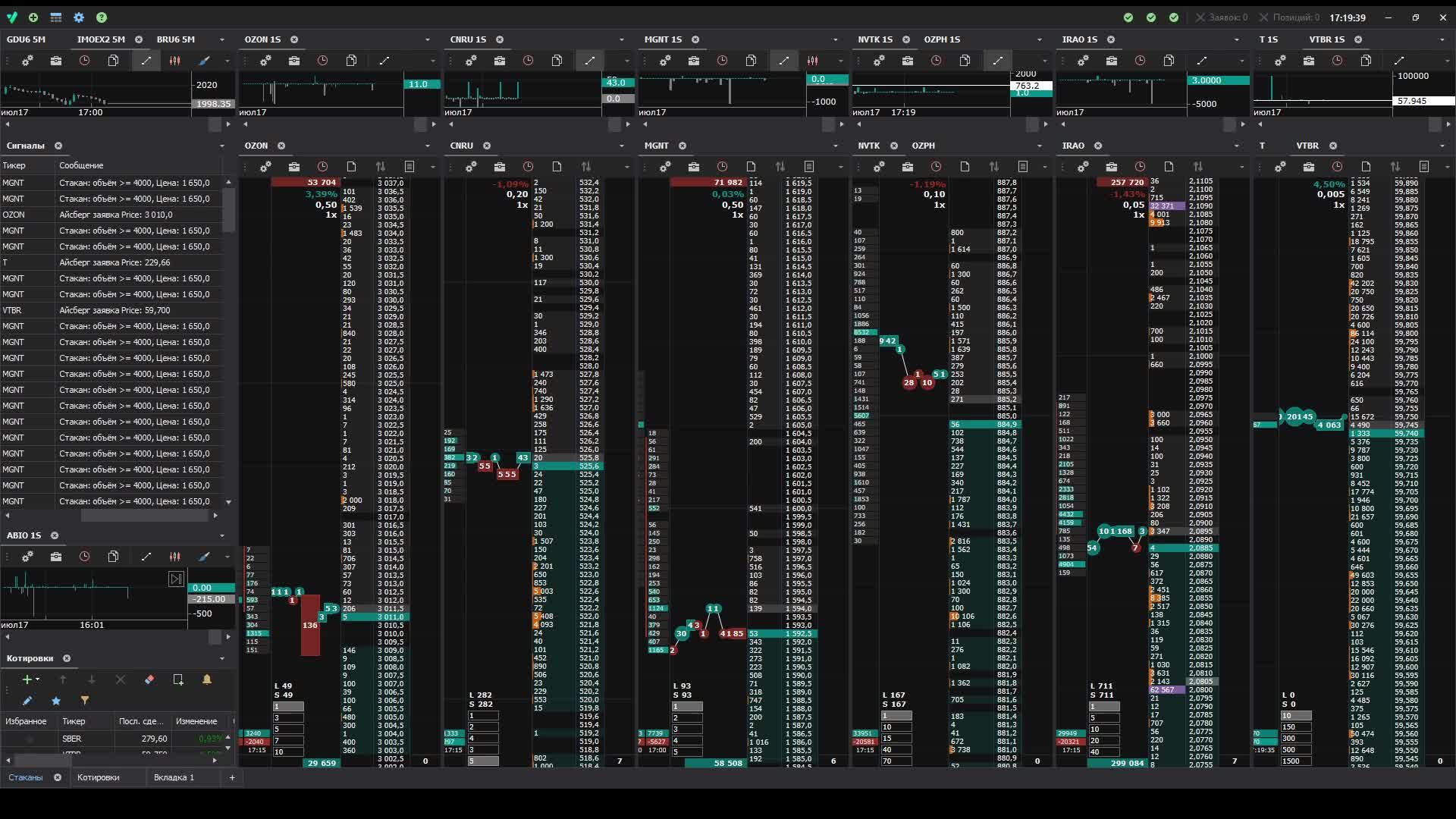The height and width of the screenshot is (819, 1456).
Task: Click the up-down arrows icon in OZON order book
Action: tap(381, 166)
